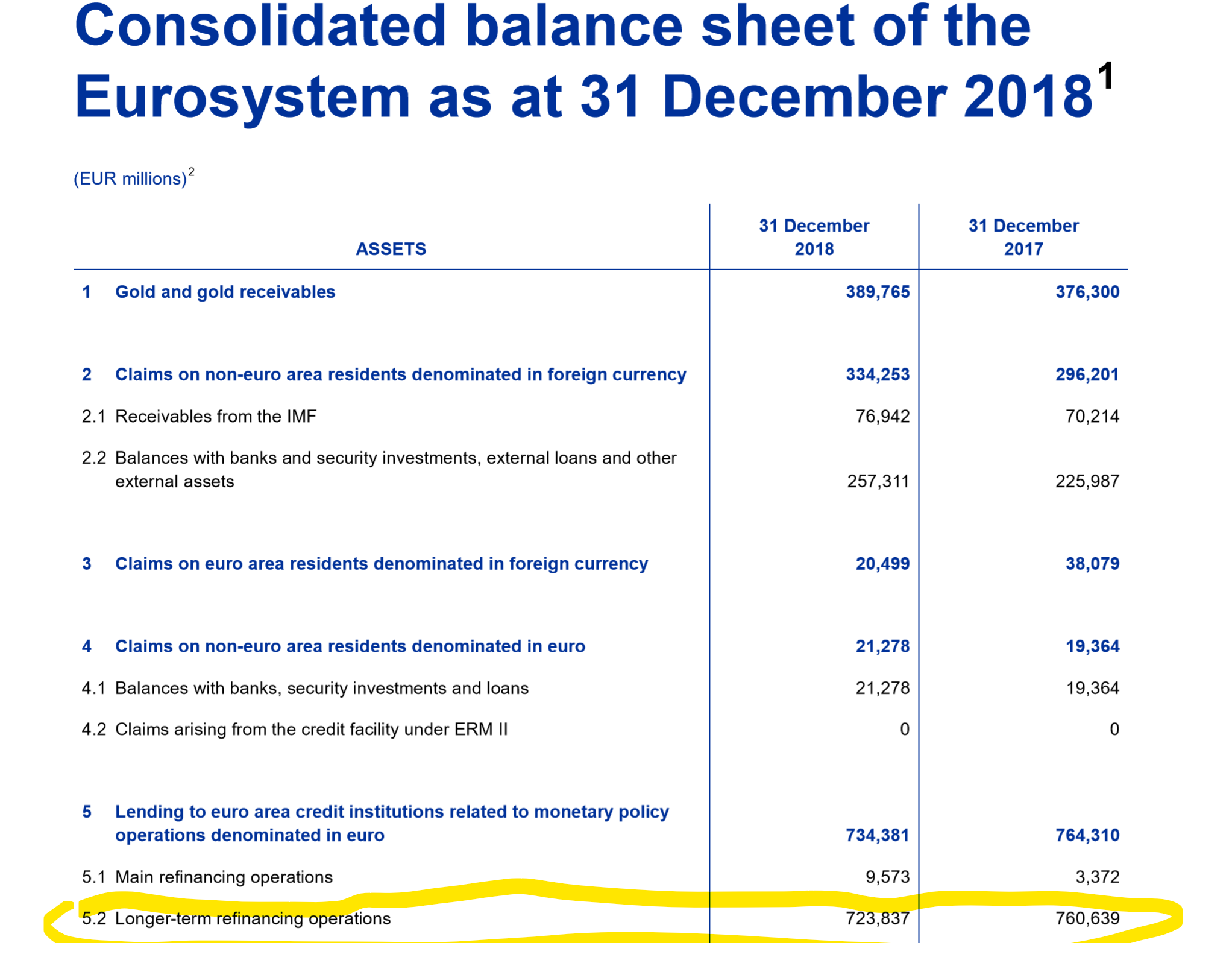Click the 76,942 IMF receivables value
The height and width of the screenshot is (963, 1232).
pos(882,417)
